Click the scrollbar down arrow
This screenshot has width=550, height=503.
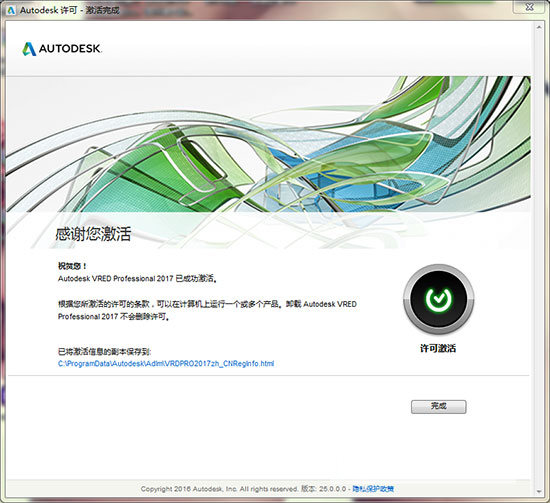coord(539,491)
